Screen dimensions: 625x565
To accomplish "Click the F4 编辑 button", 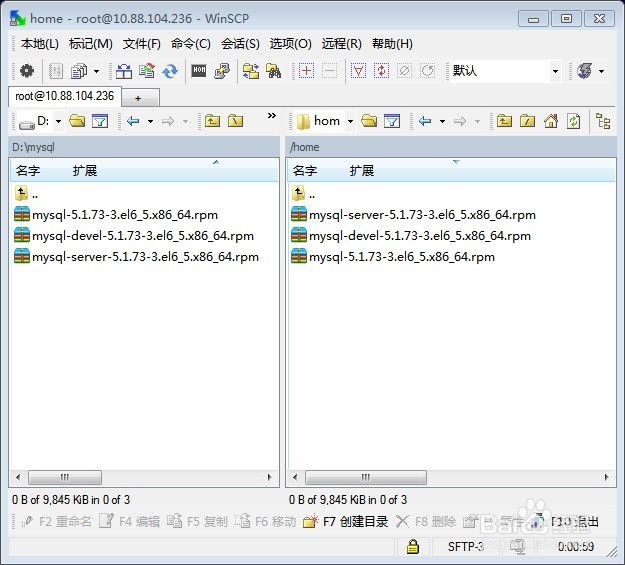I will click(130, 522).
